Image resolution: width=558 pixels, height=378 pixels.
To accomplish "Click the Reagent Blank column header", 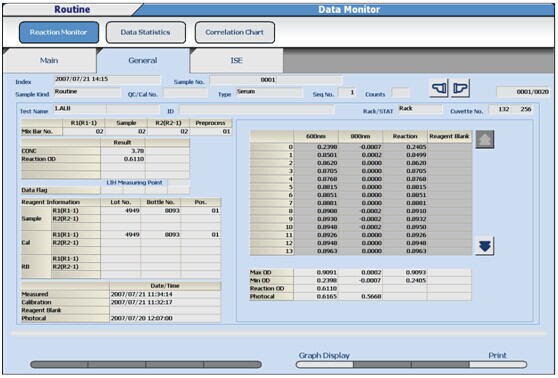I will (x=449, y=136).
